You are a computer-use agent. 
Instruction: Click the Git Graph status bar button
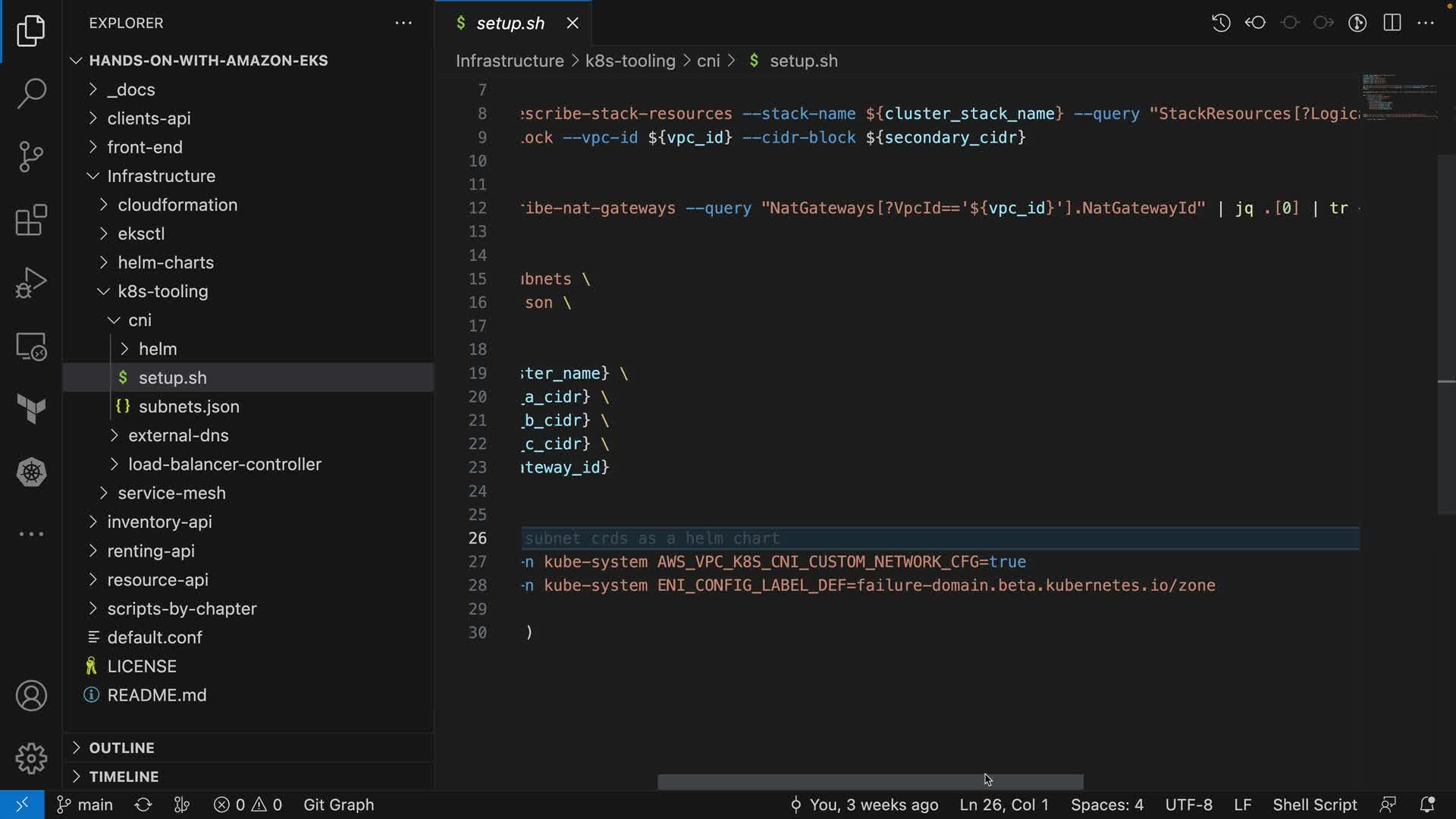tap(338, 805)
